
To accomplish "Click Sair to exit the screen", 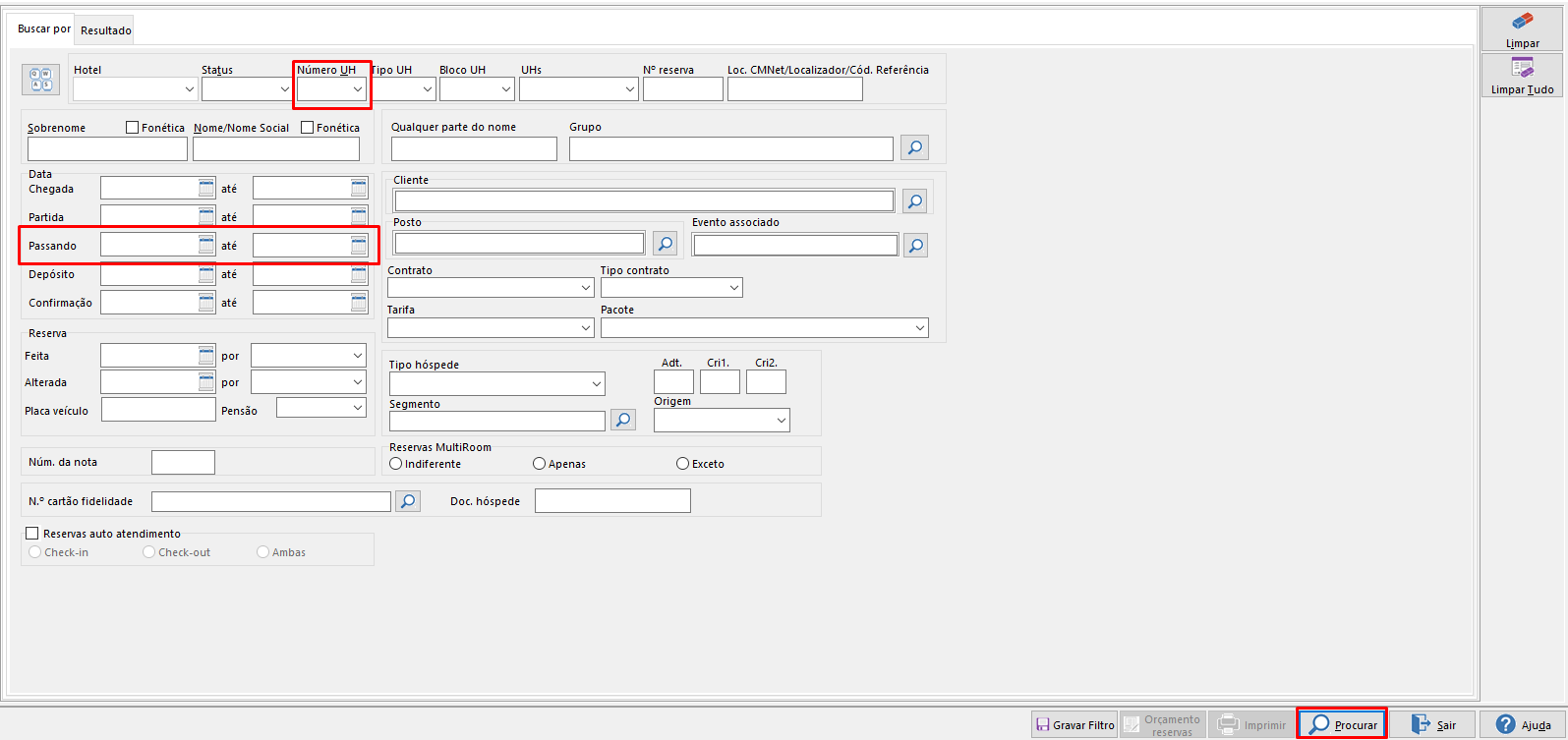I will point(1432,724).
